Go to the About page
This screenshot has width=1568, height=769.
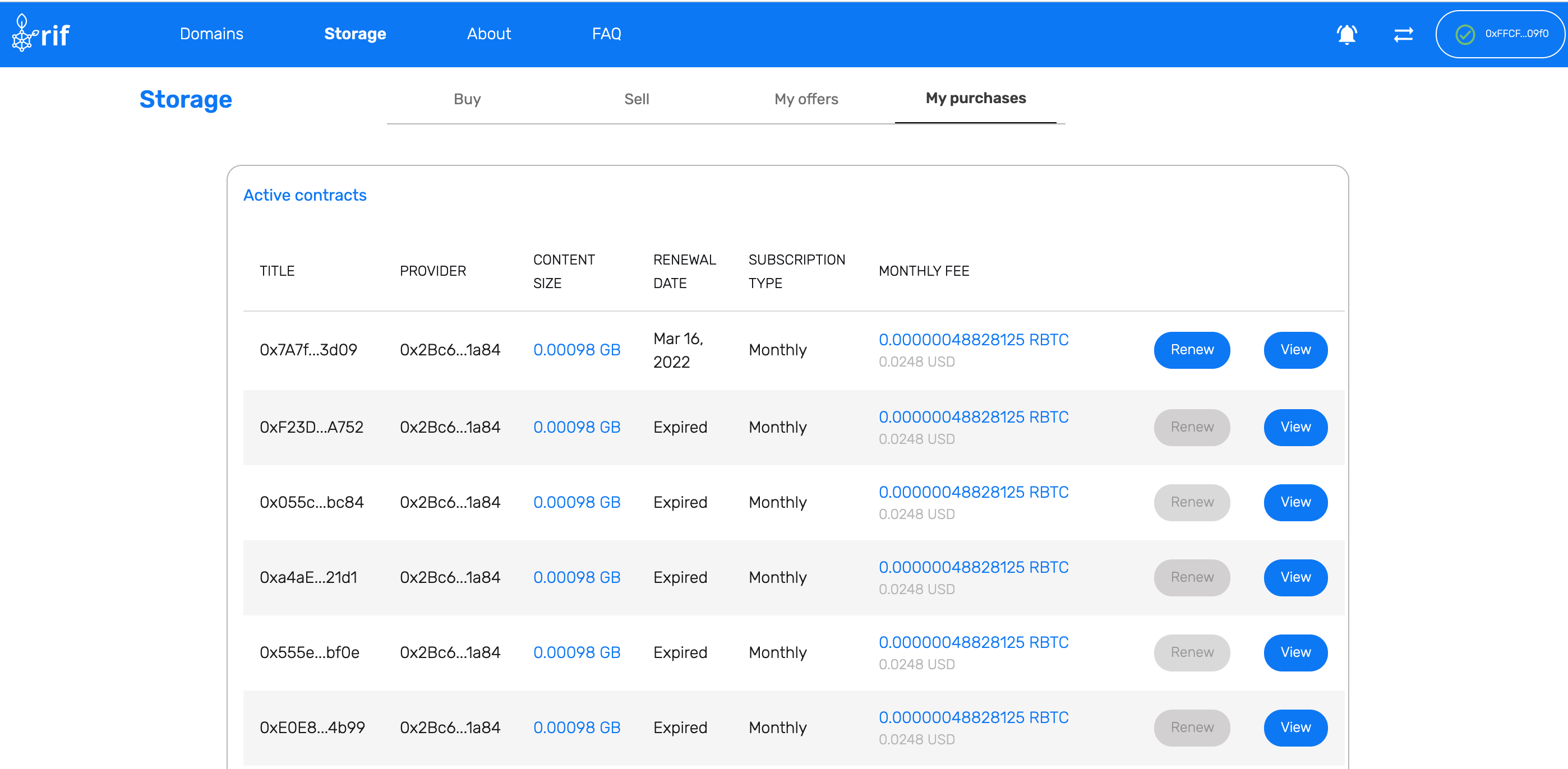[x=489, y=34]
